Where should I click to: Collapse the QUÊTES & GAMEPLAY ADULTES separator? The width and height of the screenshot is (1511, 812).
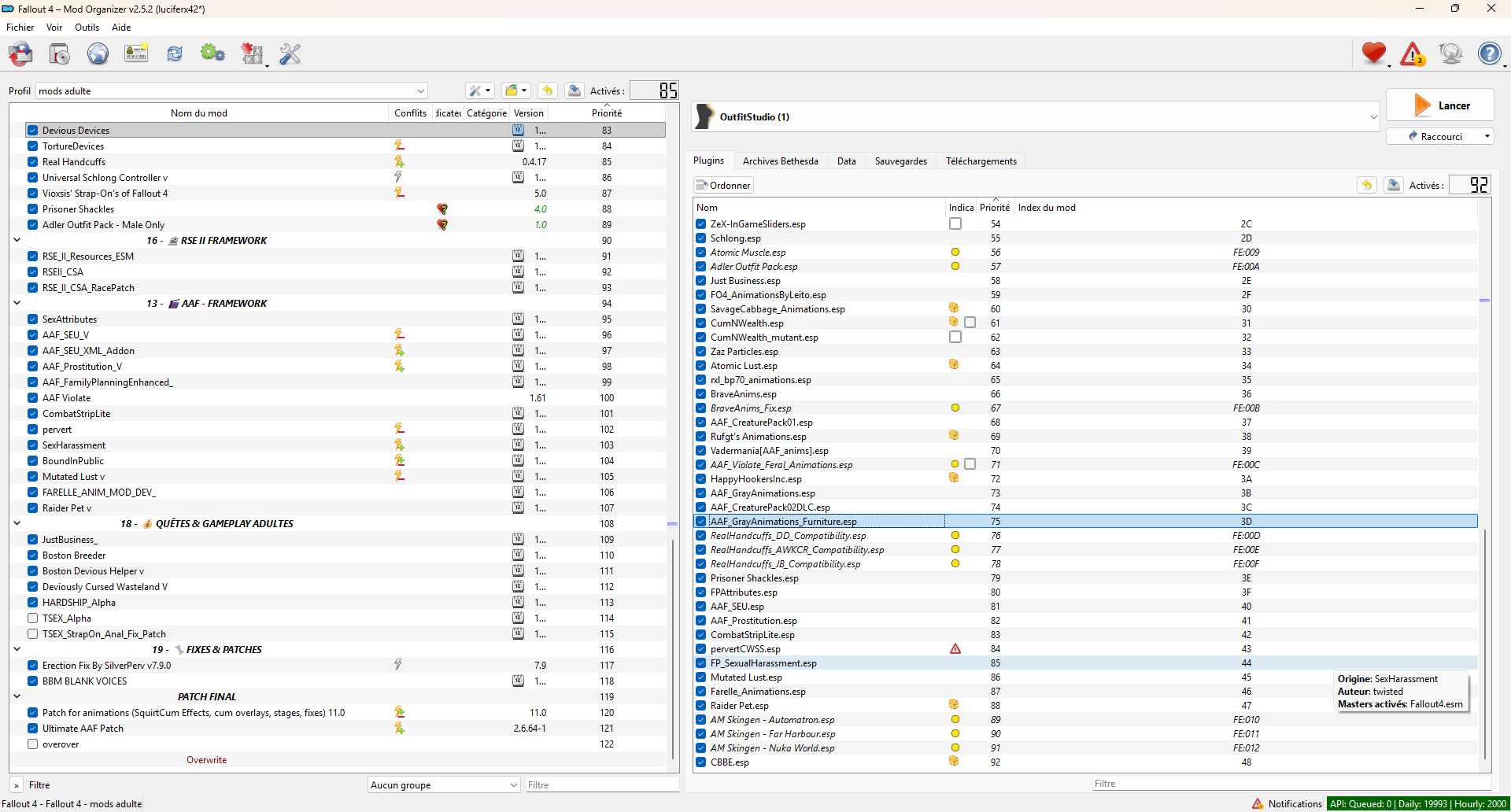point(17,523)
